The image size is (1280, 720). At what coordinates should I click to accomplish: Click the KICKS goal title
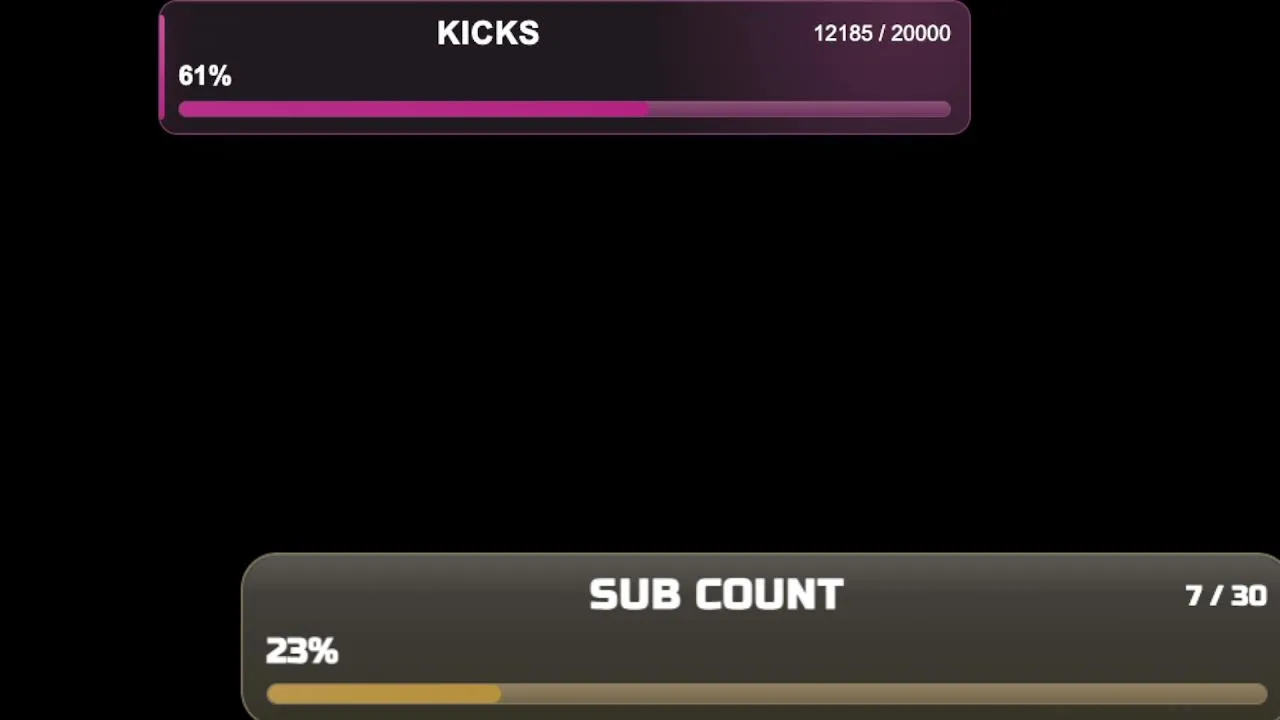coord(488,33)
